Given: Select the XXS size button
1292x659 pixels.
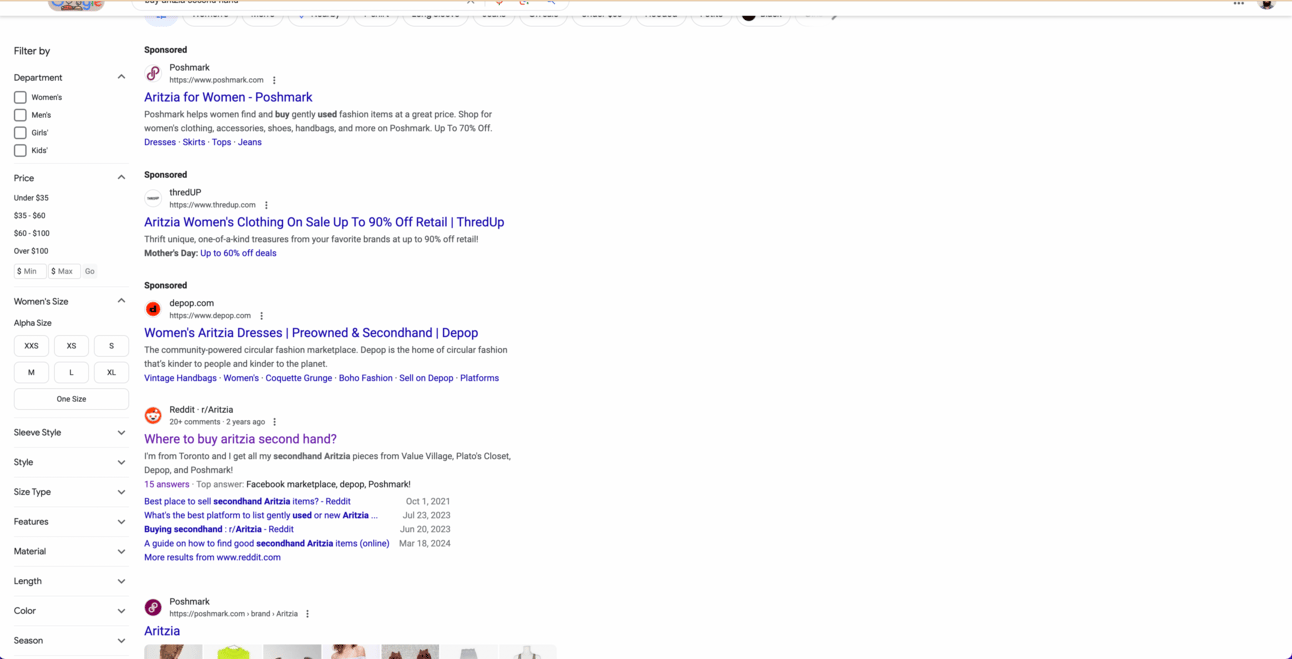Looking at the screenshot, I should pyautogui.click(x=31, y=346).
